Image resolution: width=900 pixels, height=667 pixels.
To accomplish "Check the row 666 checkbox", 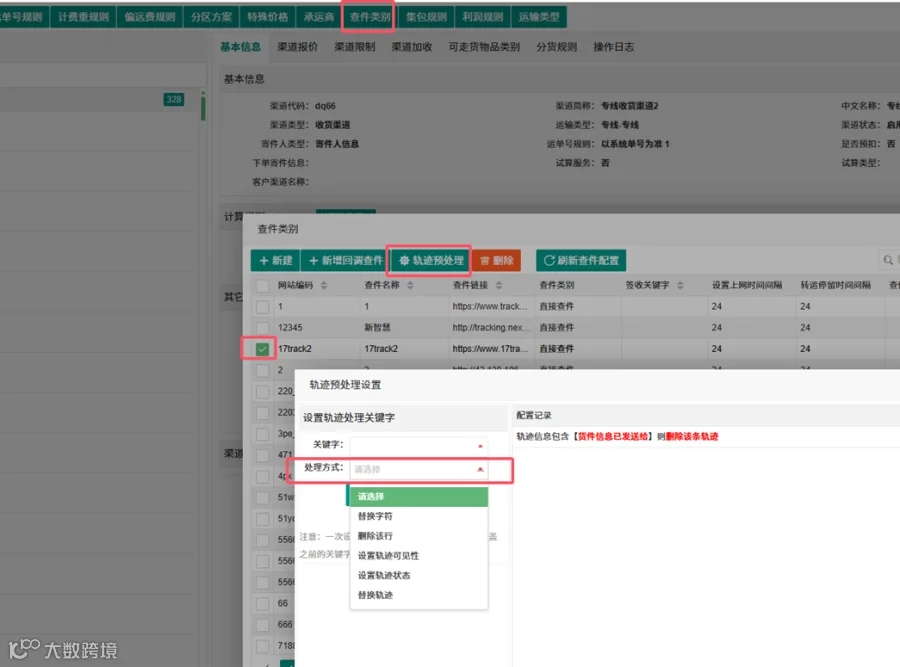I will 262,625.
